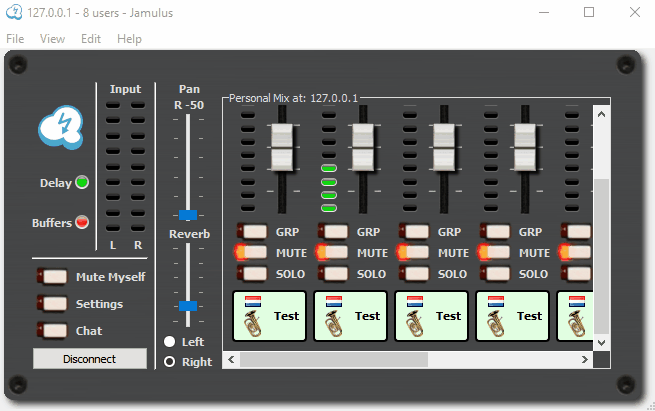Click the Jamulus icon in title bar
This screenshot has width=655, height=411.
pyautogui.click(x=14, y=12)
